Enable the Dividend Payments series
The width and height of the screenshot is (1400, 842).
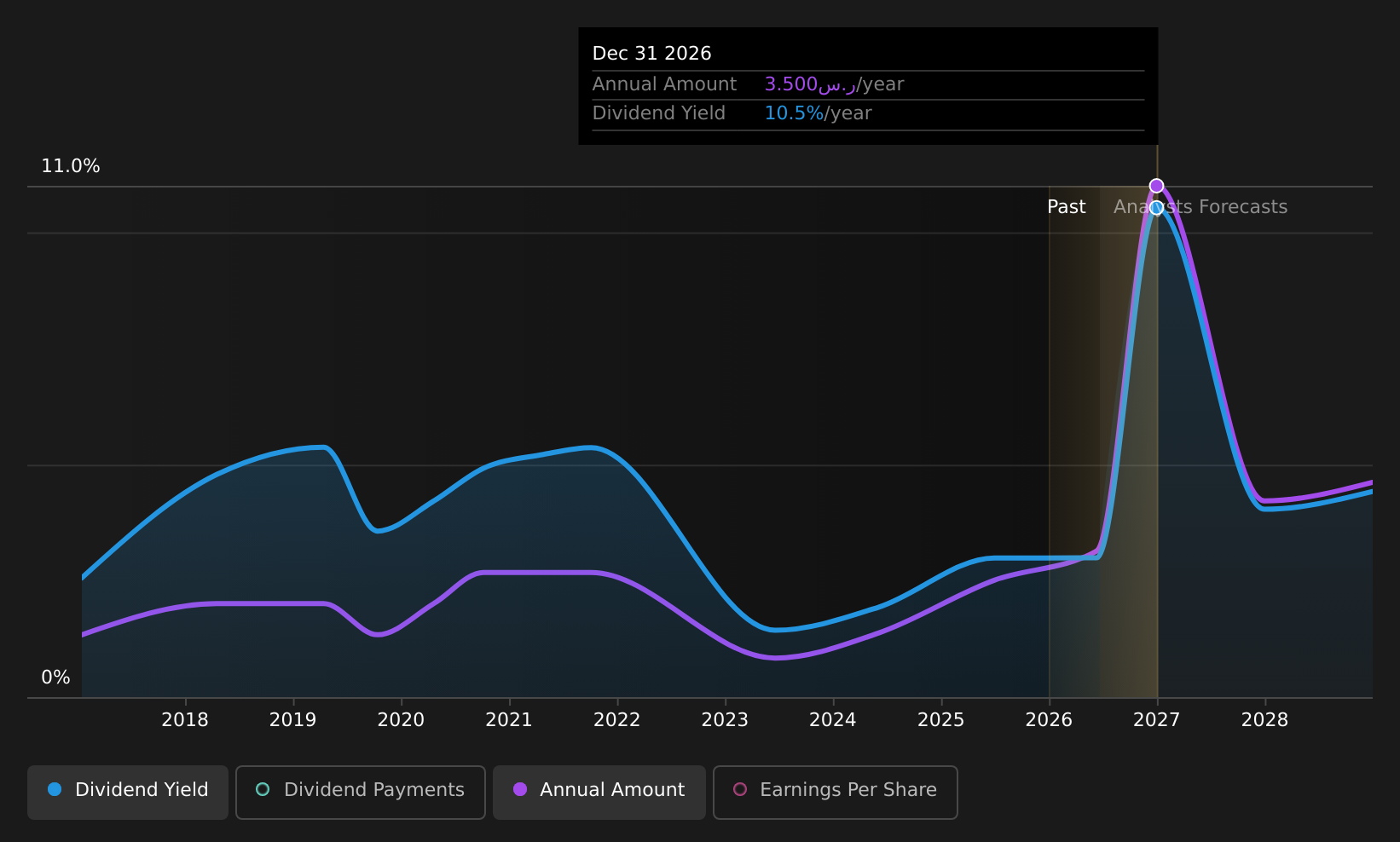point(361,793)
